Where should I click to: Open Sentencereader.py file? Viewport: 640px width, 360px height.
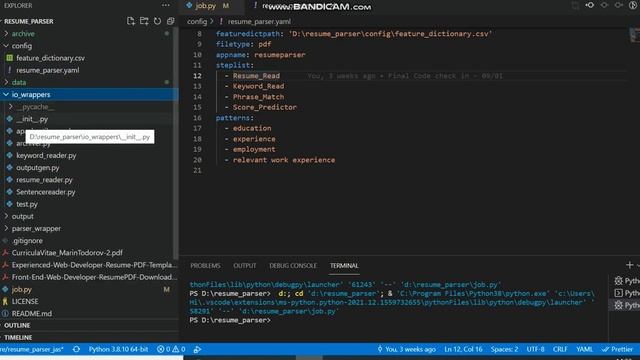pos(46,192)
